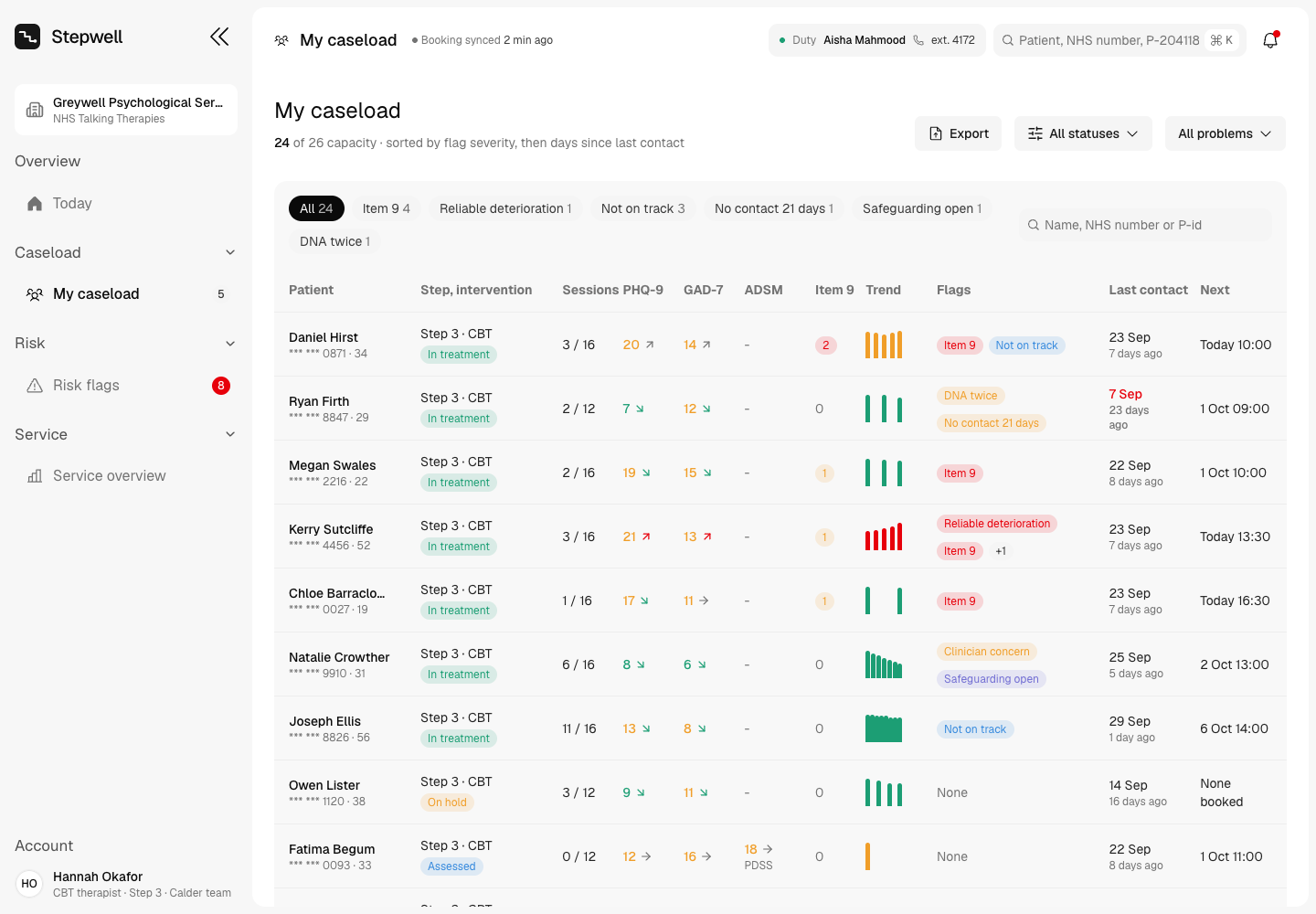This screenshot has width=1316, height=914.
Task: Open Natalie Crowther's patient record
Action: click(339, 657)
